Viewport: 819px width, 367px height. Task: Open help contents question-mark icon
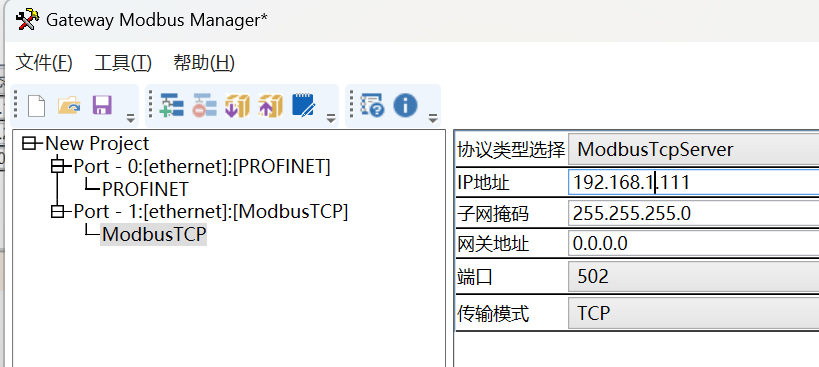pyautogui.click(x=372, y=105)
